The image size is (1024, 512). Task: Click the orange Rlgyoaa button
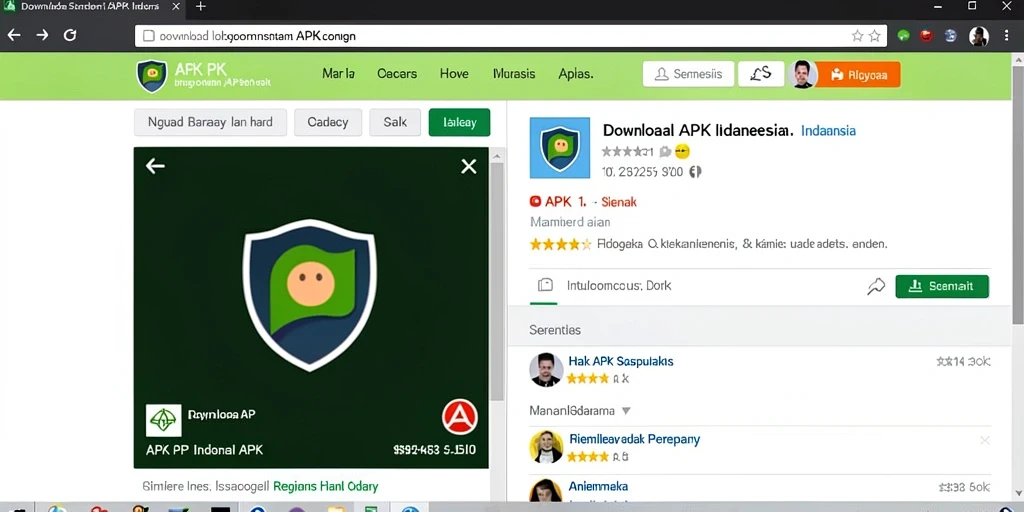click(x=858, y=75)
